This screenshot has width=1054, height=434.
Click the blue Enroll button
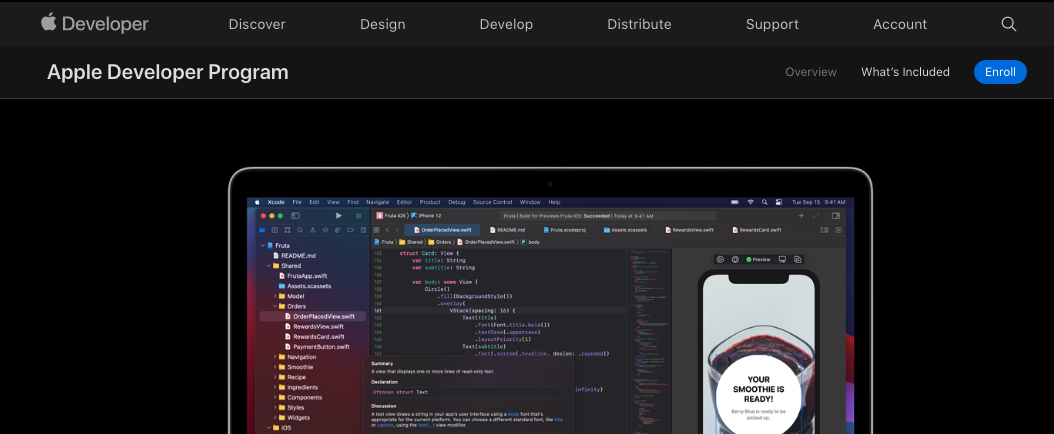pos(1000,72)
